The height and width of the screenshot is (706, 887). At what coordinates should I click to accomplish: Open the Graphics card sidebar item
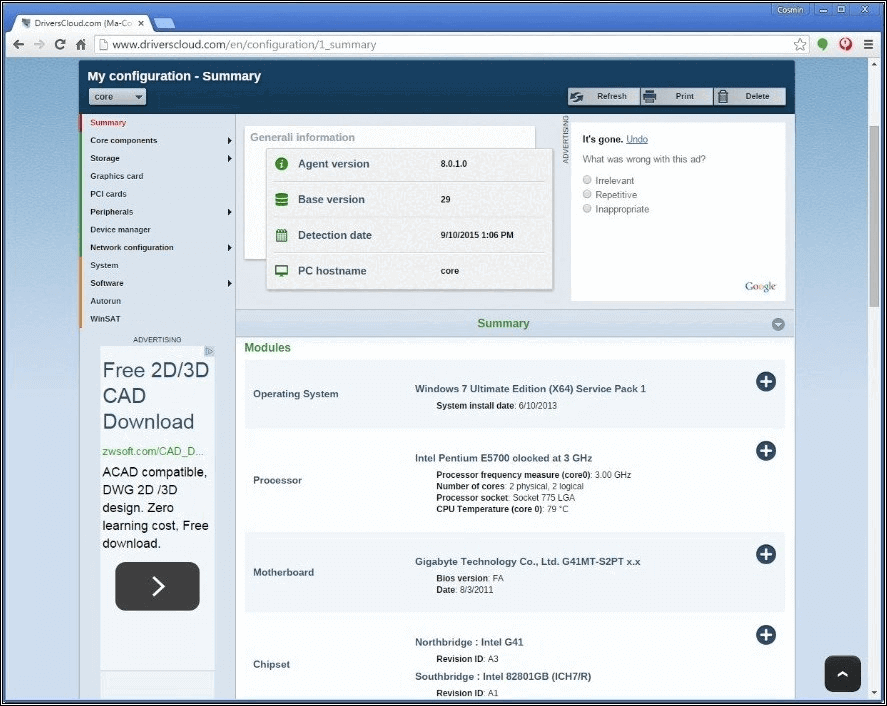coord(117,176)
